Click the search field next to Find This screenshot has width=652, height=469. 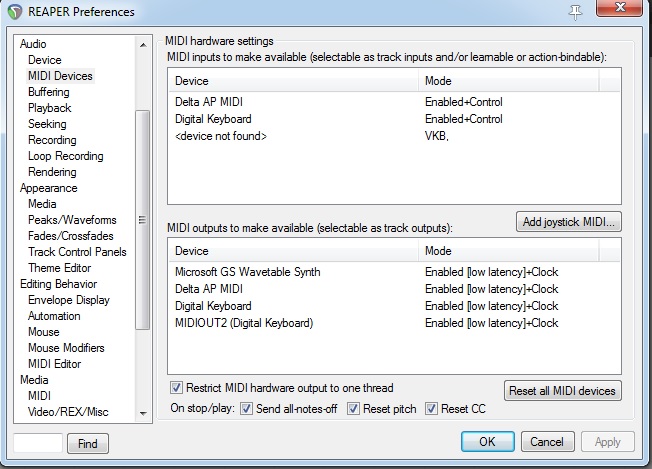point(39,443)
